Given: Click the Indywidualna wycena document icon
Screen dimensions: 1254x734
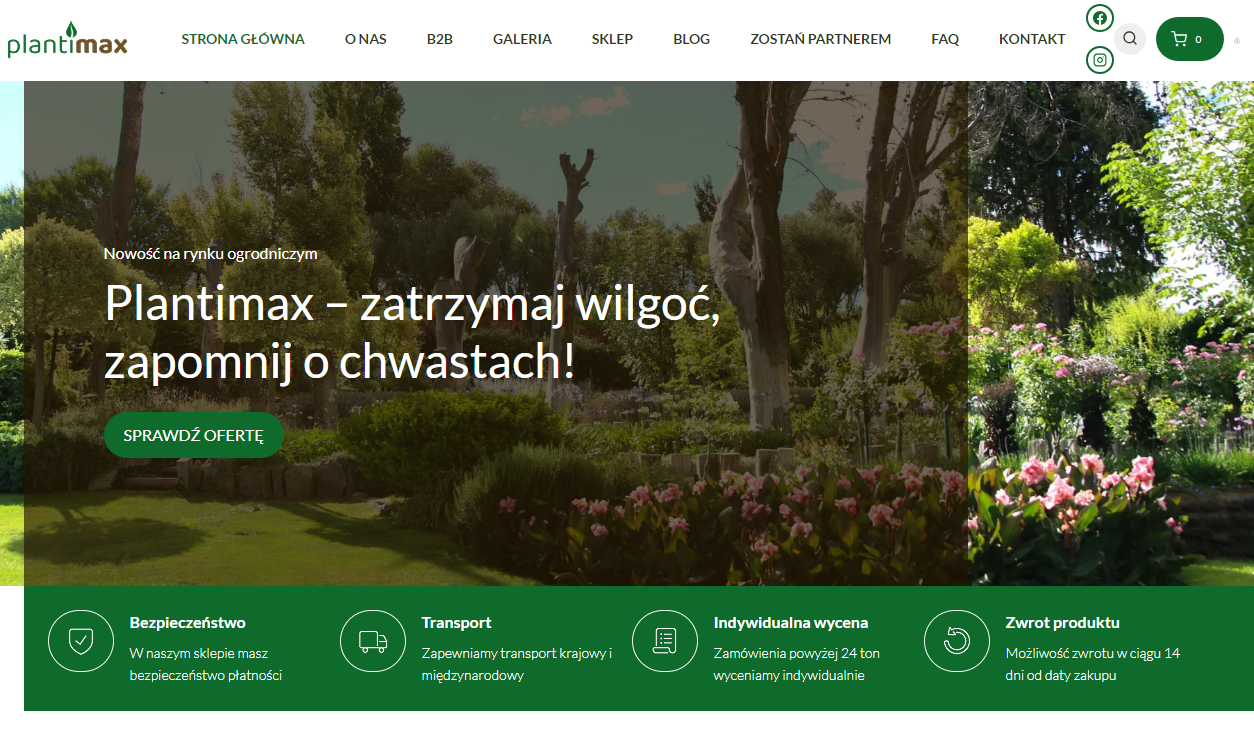Looking at the screenshot, I should [665, 641].
